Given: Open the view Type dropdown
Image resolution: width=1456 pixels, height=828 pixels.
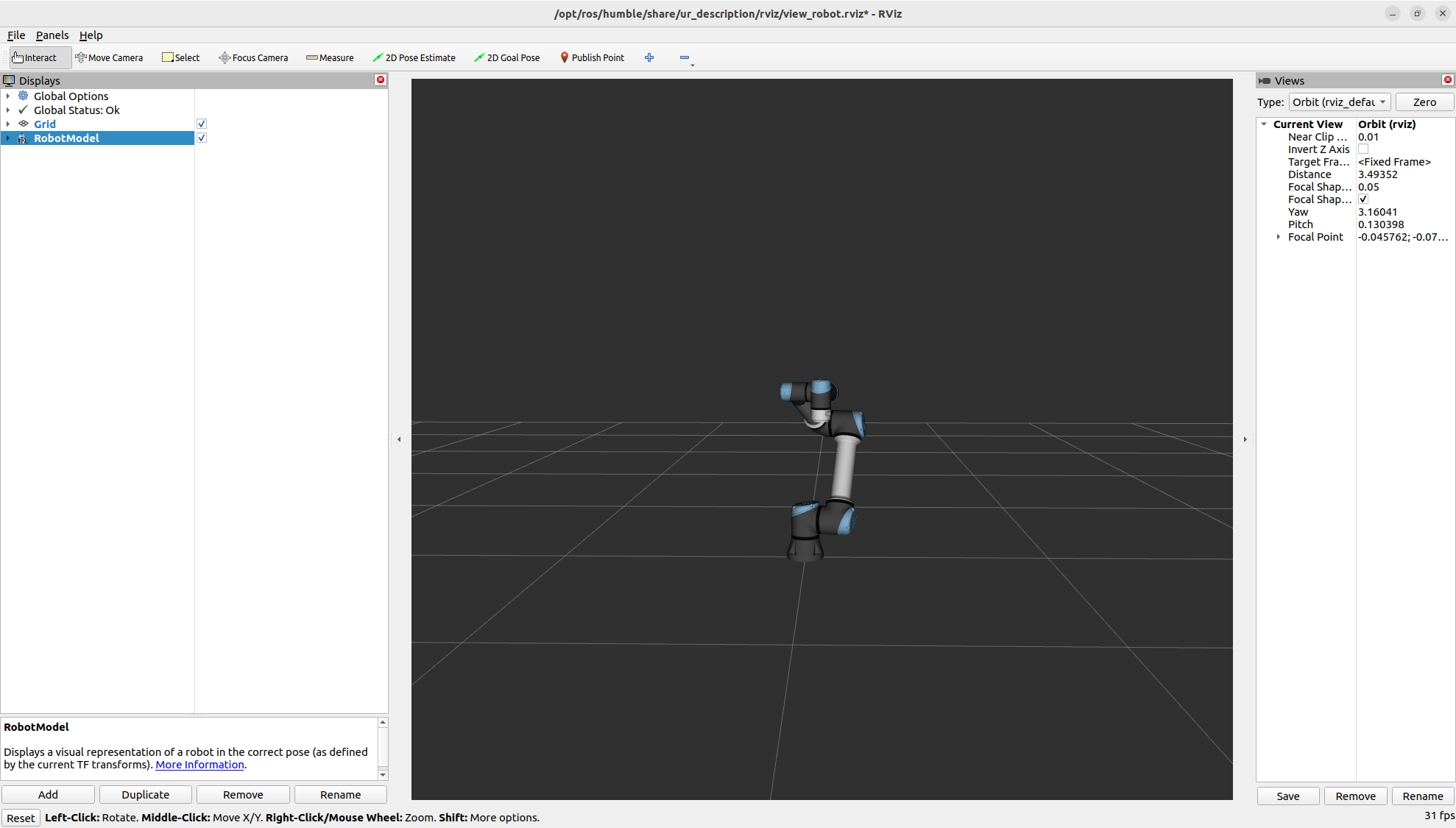Looking at the screenshot, I should (x=1339, y=102).
